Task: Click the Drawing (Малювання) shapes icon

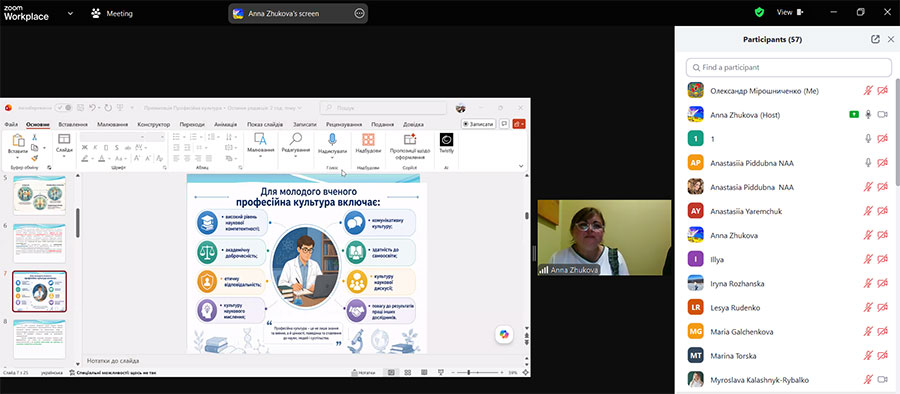Action: [x=261, y=138]
